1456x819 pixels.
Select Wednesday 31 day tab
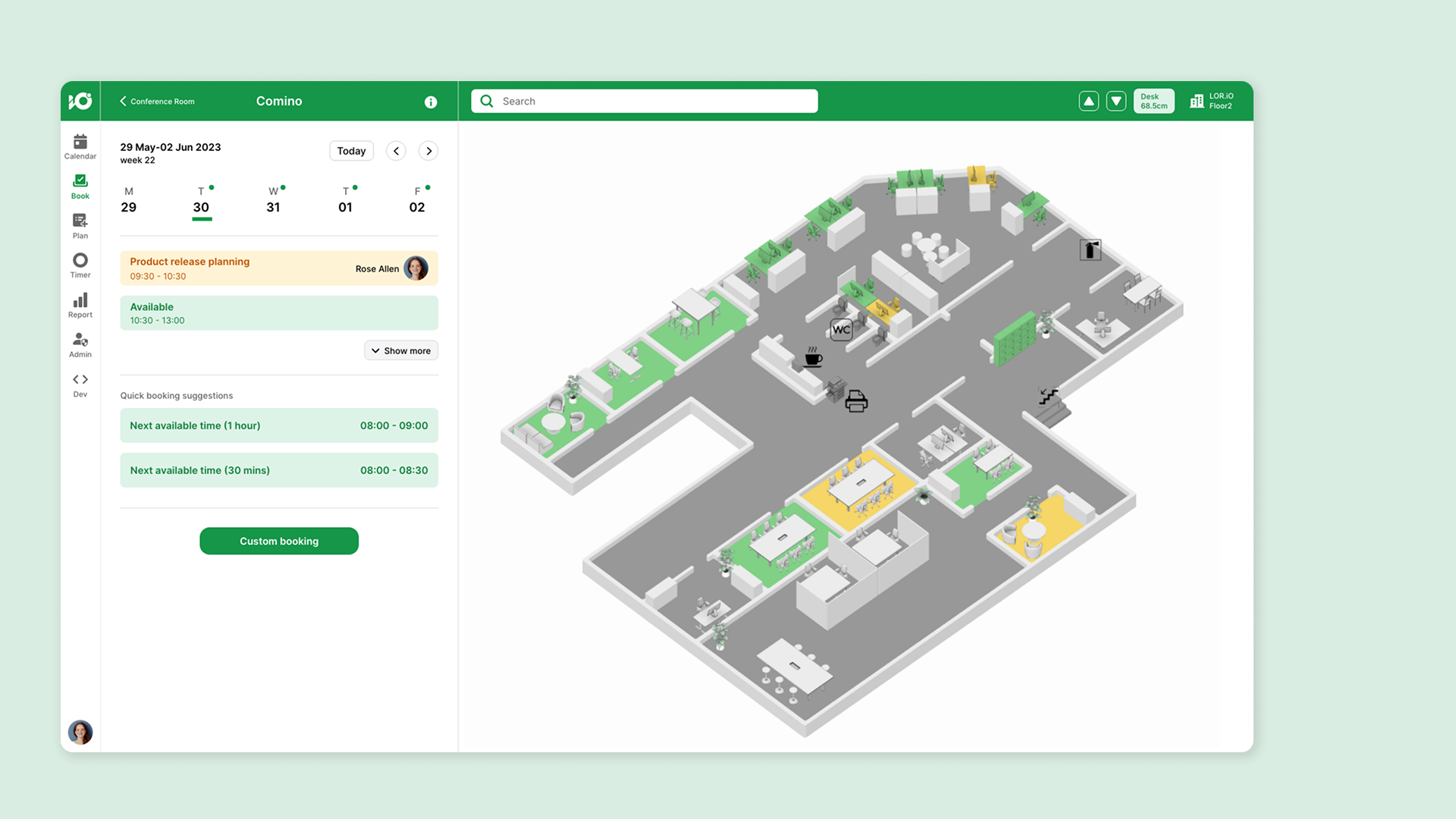273,201
